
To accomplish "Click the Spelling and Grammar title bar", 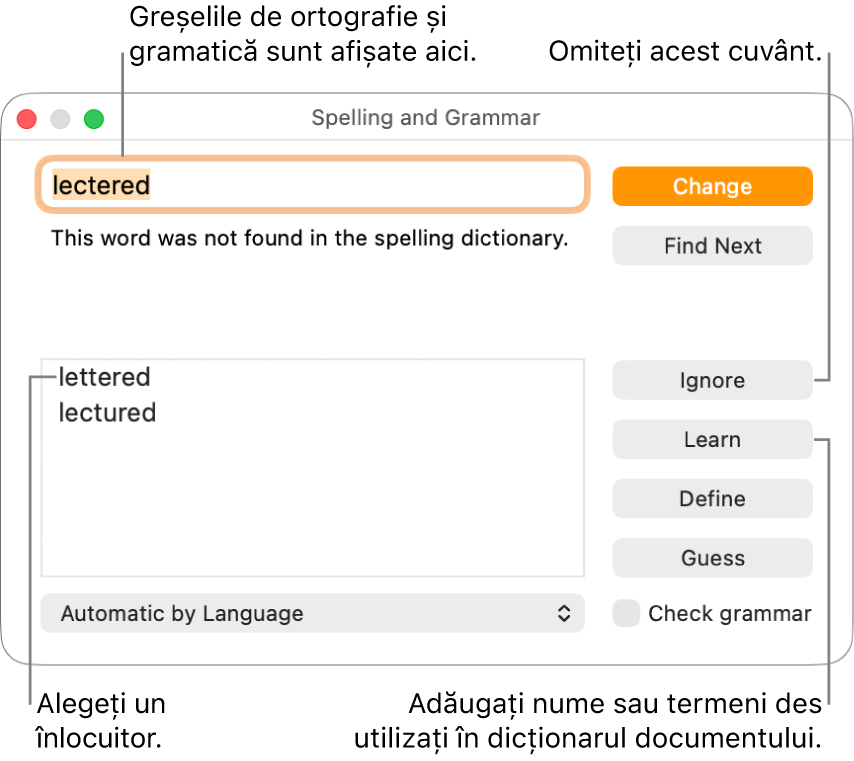I will 426,118.
